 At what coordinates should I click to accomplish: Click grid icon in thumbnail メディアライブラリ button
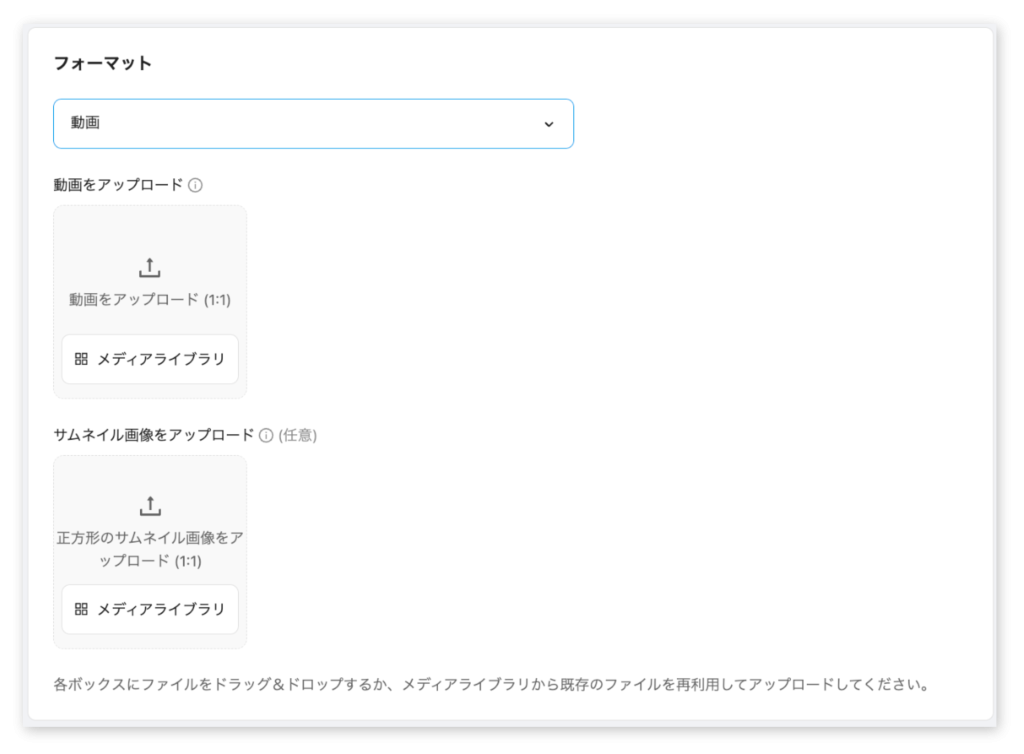tap(82, 609)
